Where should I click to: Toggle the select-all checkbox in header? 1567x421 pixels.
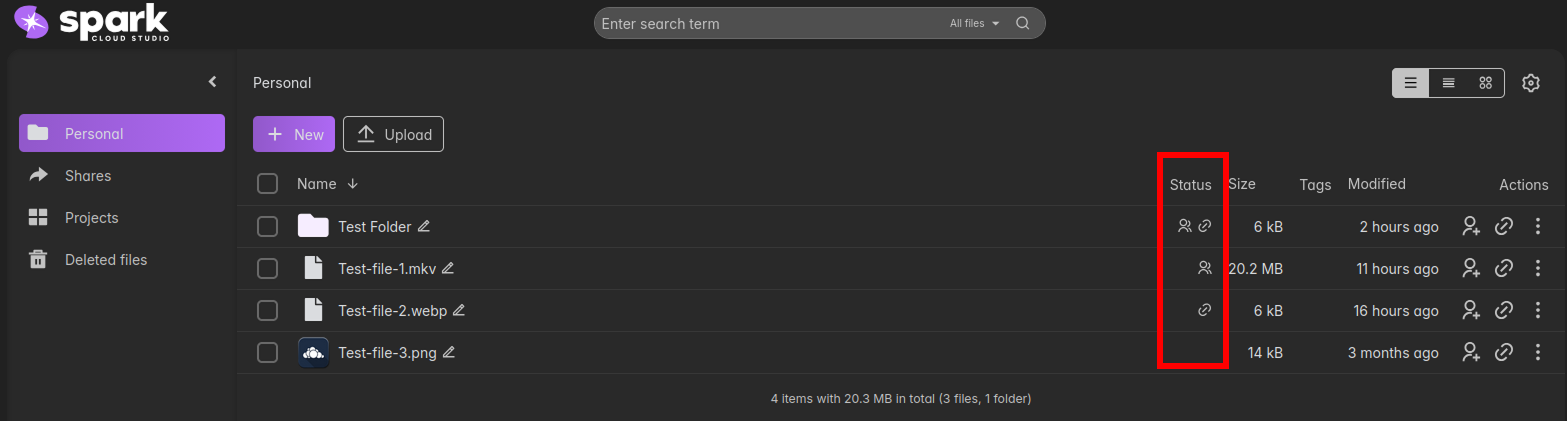[267, 184]
